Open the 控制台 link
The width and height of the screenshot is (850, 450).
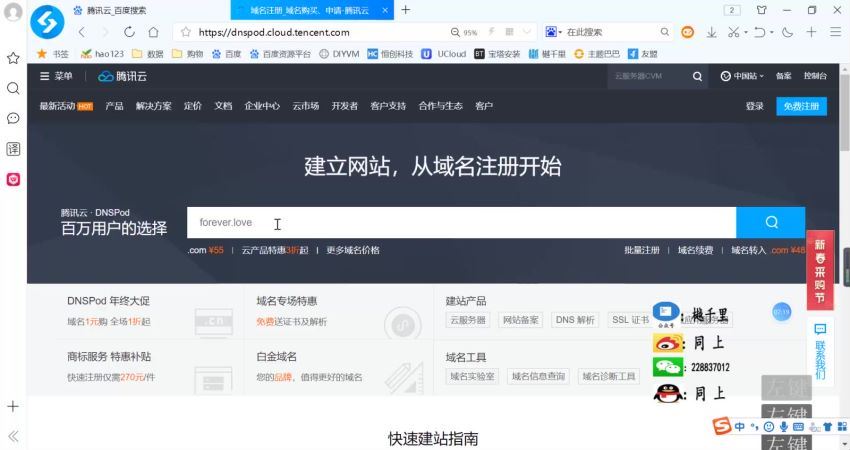(x=815, y=76)
